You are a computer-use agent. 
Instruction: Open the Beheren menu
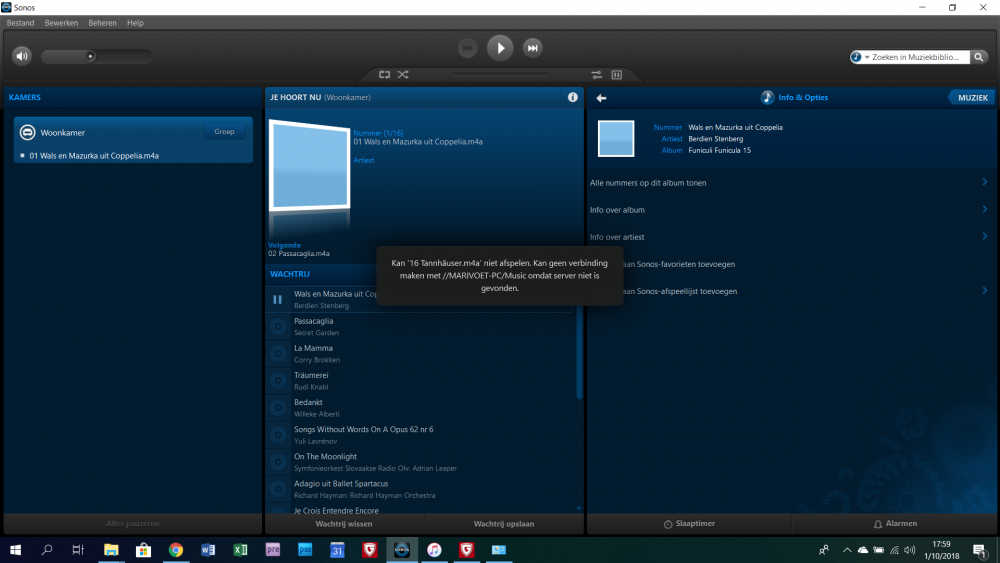point(102,22)
